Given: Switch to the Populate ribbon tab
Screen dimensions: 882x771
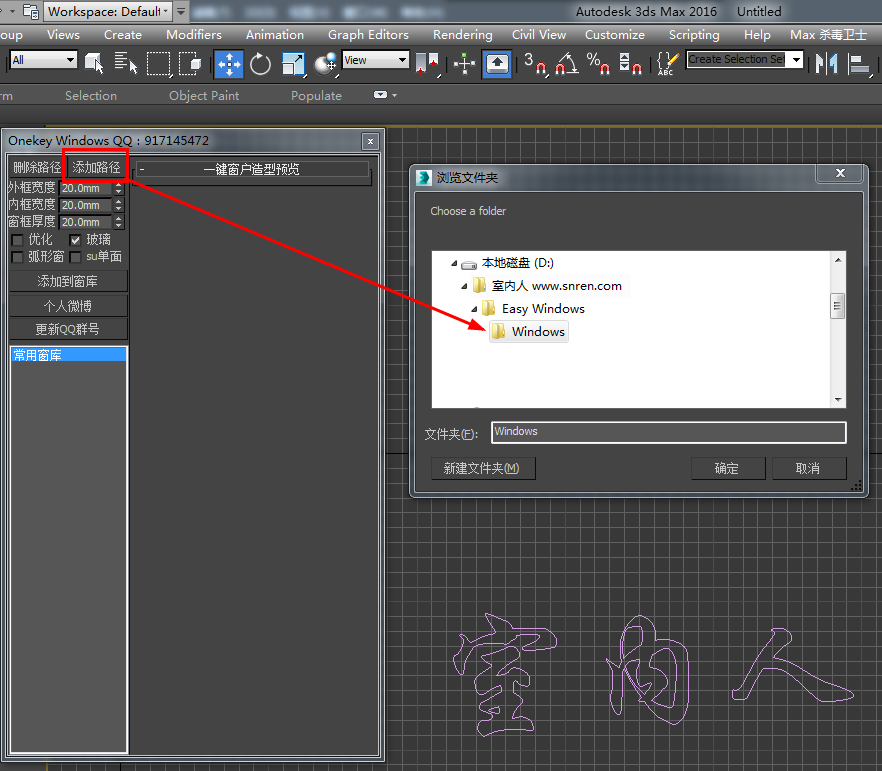Looking at the screenshot, I should (x=316, y=96).
